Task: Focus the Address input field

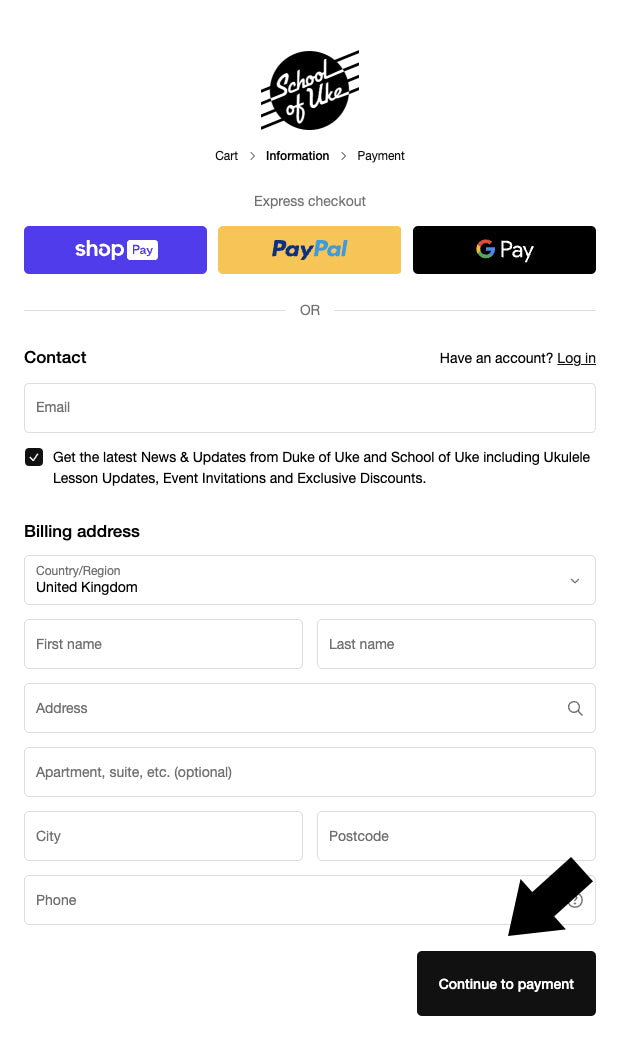Action: tap(290, 708)
